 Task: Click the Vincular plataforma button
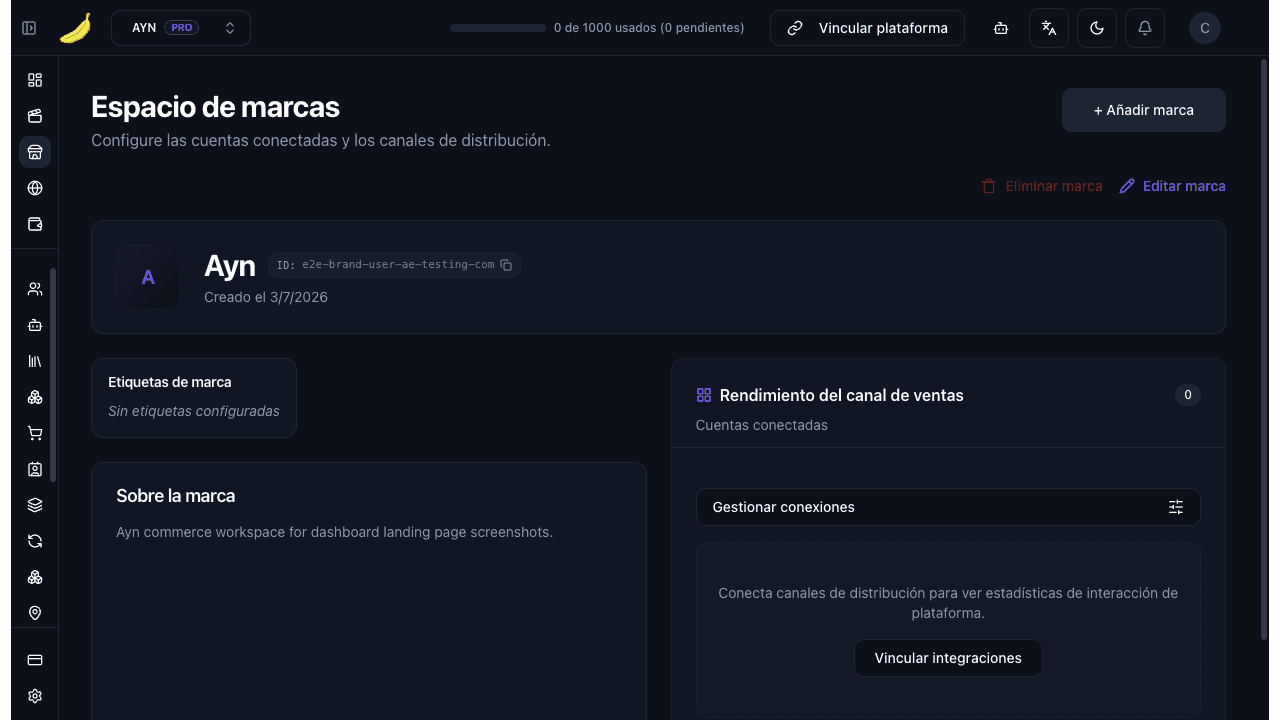(x=867, y=28)
